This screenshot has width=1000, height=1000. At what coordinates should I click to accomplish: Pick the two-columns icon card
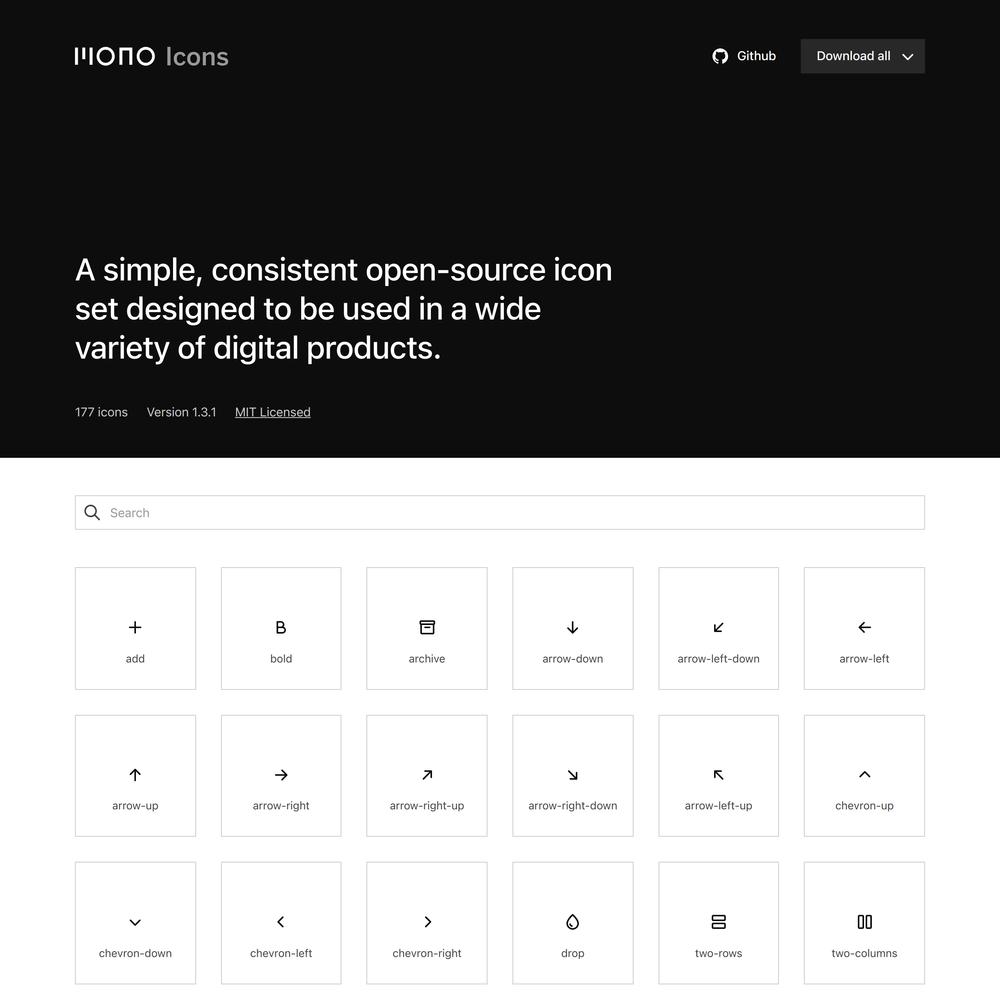coord(864,923)
